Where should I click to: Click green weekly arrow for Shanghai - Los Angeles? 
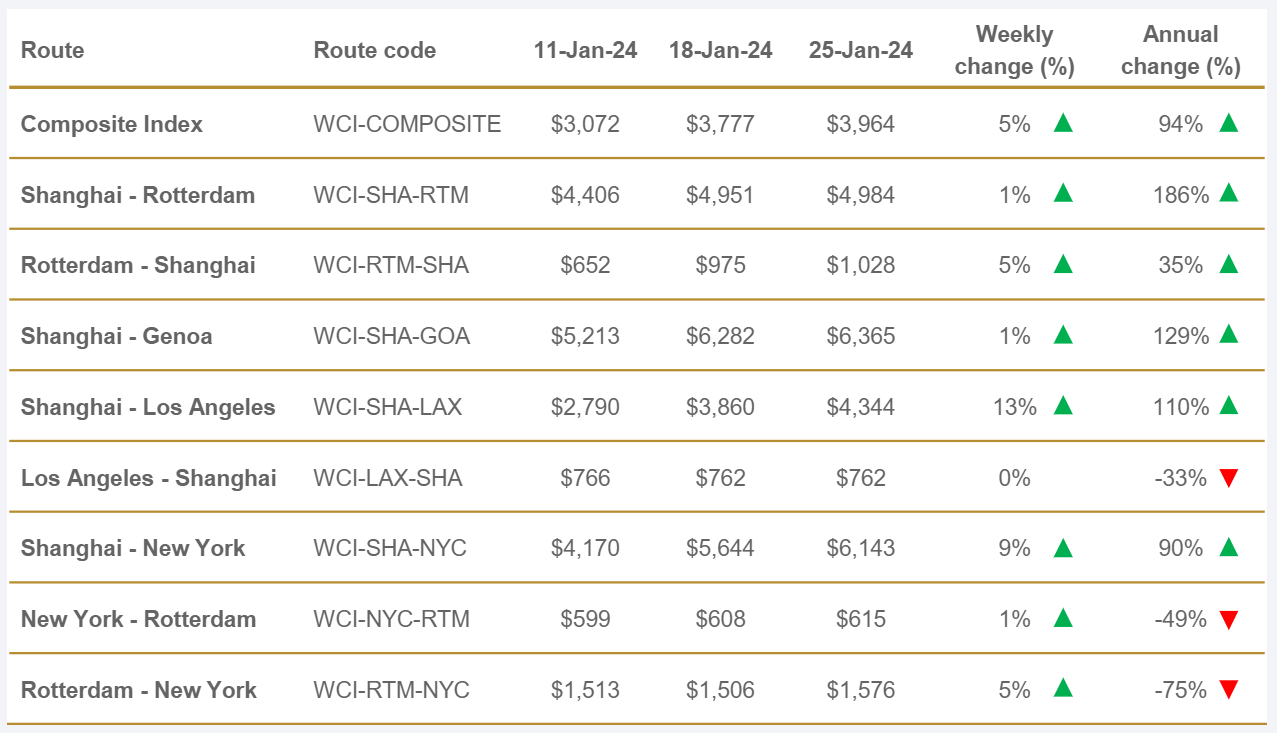click(1063, 406)
